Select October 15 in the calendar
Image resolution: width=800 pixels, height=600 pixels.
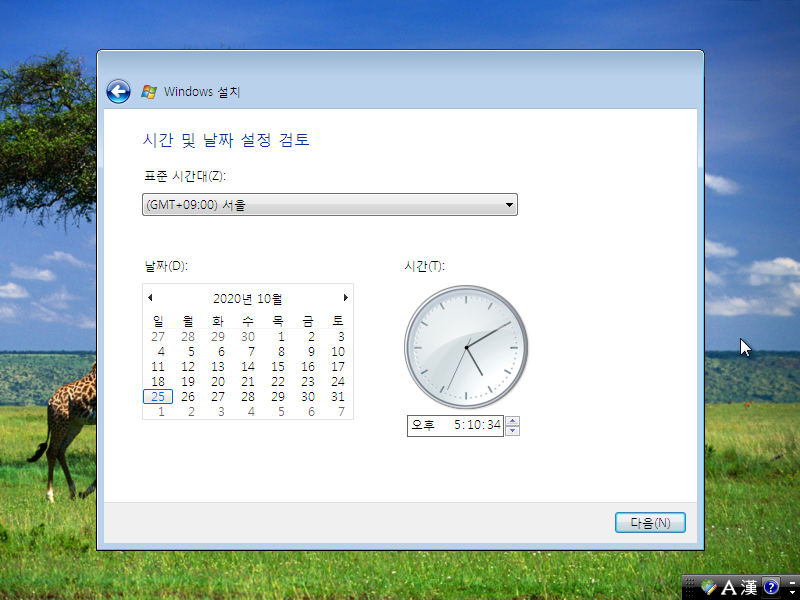(278, 366)
